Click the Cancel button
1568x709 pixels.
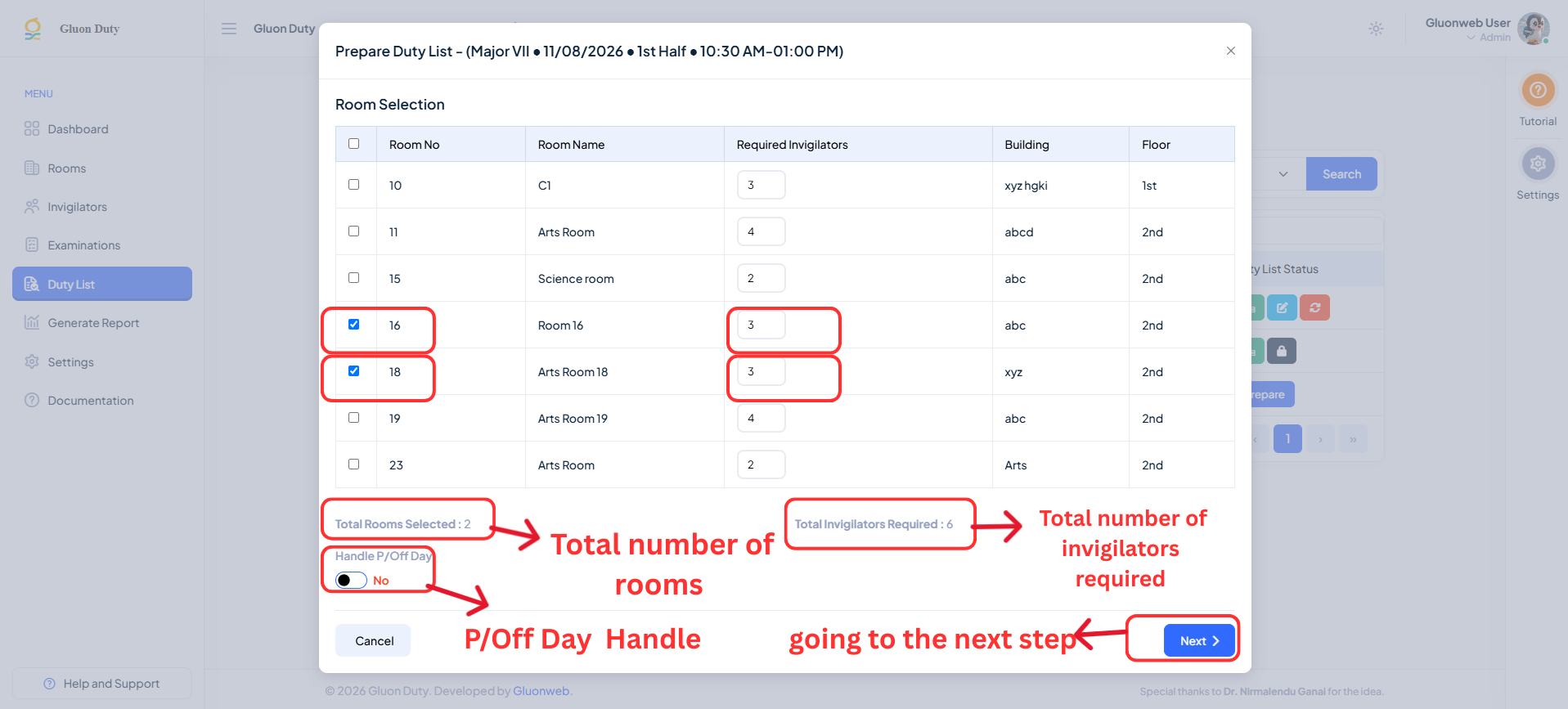[x=374, y=640]
